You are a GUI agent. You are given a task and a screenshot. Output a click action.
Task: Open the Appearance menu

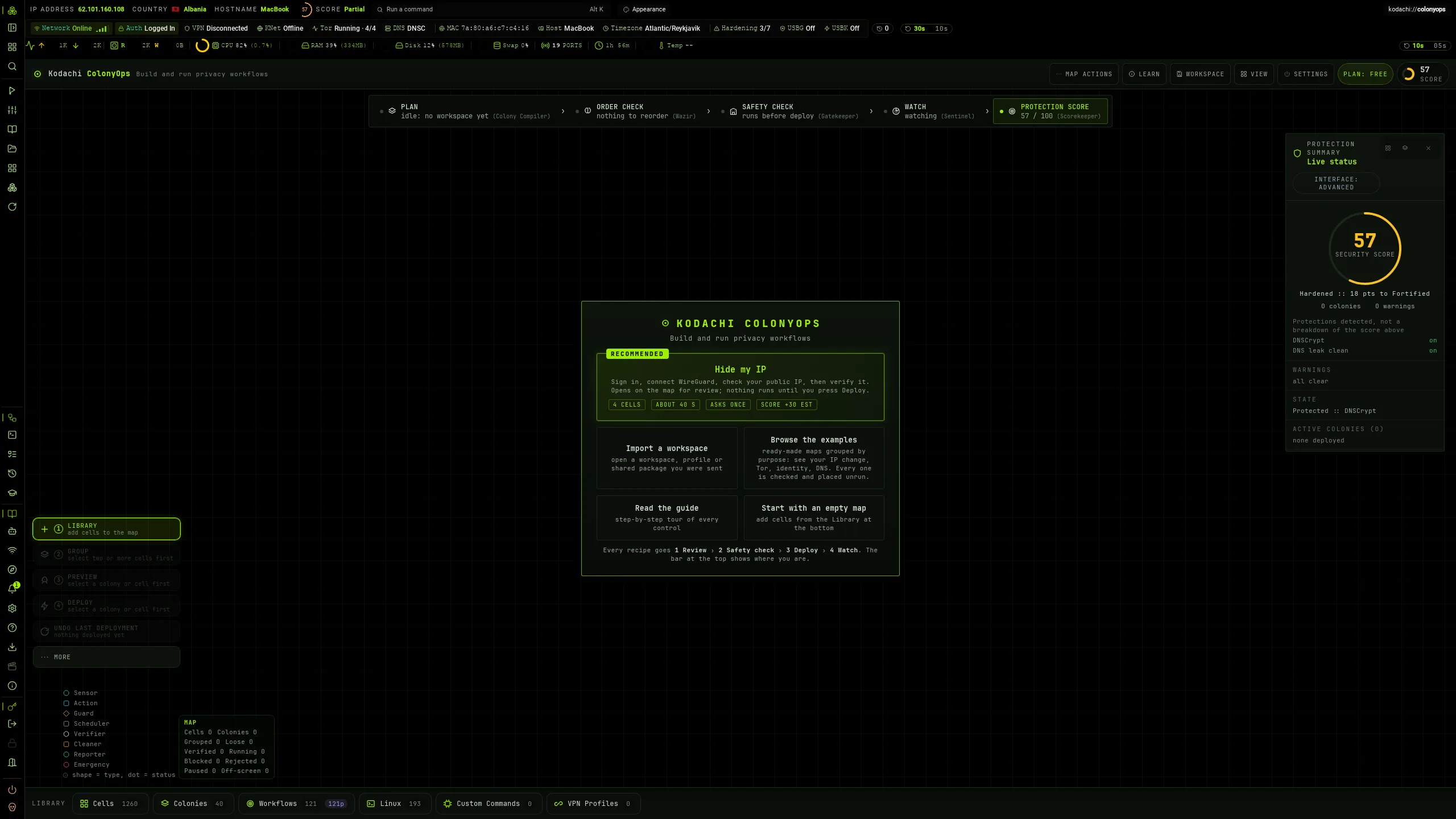pyautogui.click(x=644, y=9)
